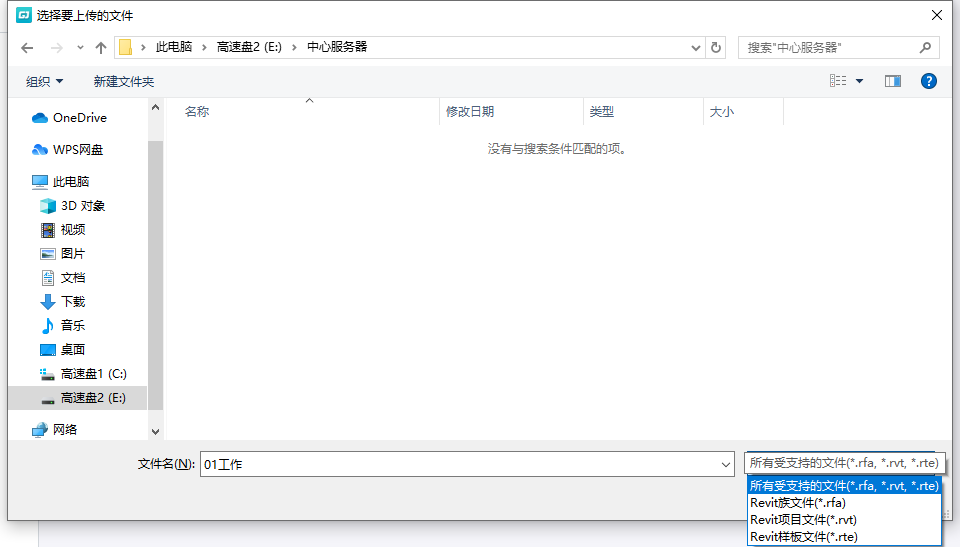Click the 搜索"中心服务器" search box

[828, 48]
